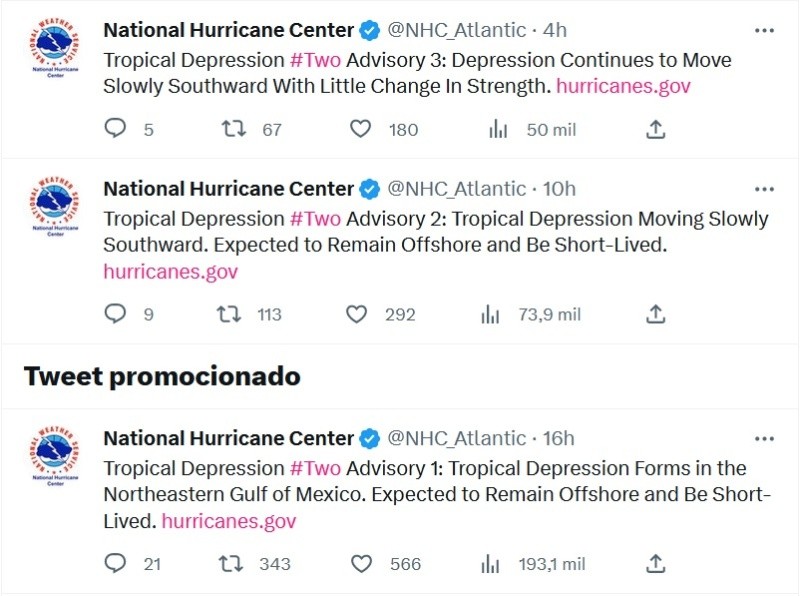Click the #Two hashtag in Advisory 1 tweet
Image resolution: width=800 pixels, height=596 pixels.
(x=315, y=468)
